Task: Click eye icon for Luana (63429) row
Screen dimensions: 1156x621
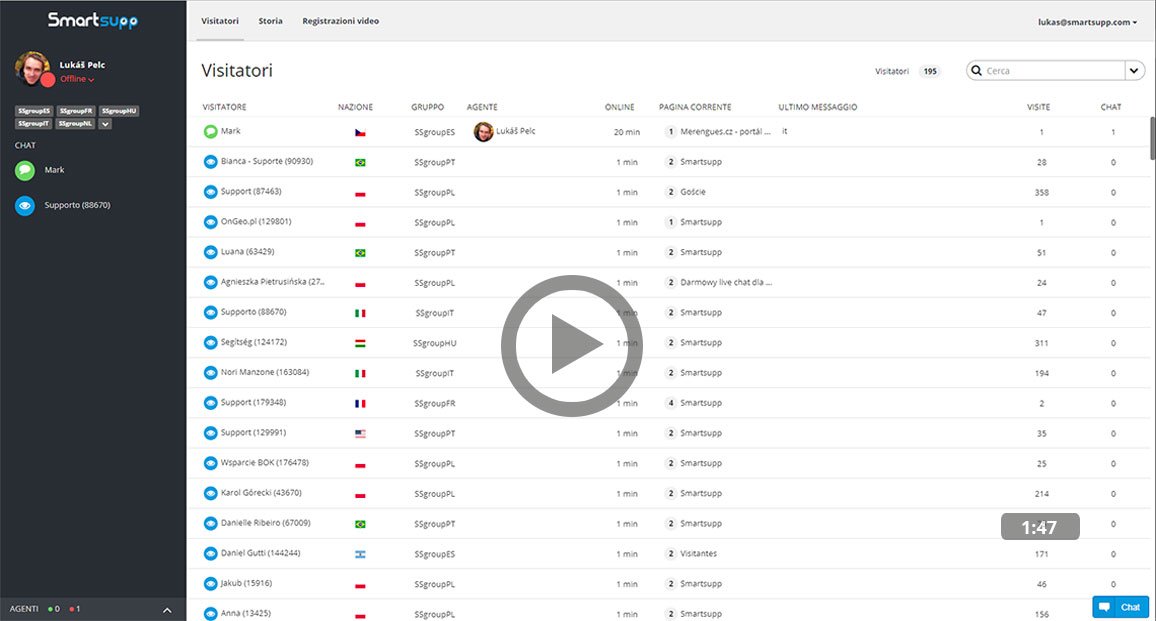Action: (210, 252)
